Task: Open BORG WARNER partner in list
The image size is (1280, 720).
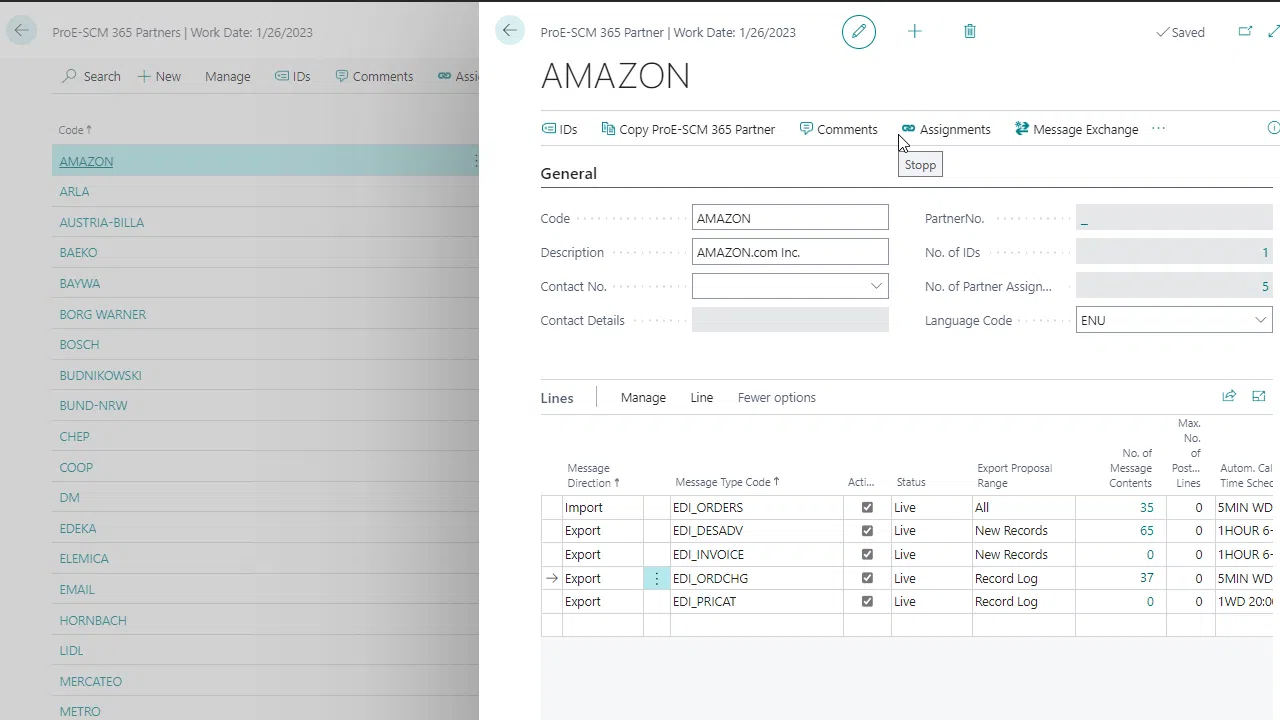Action: tap(102, 314)
